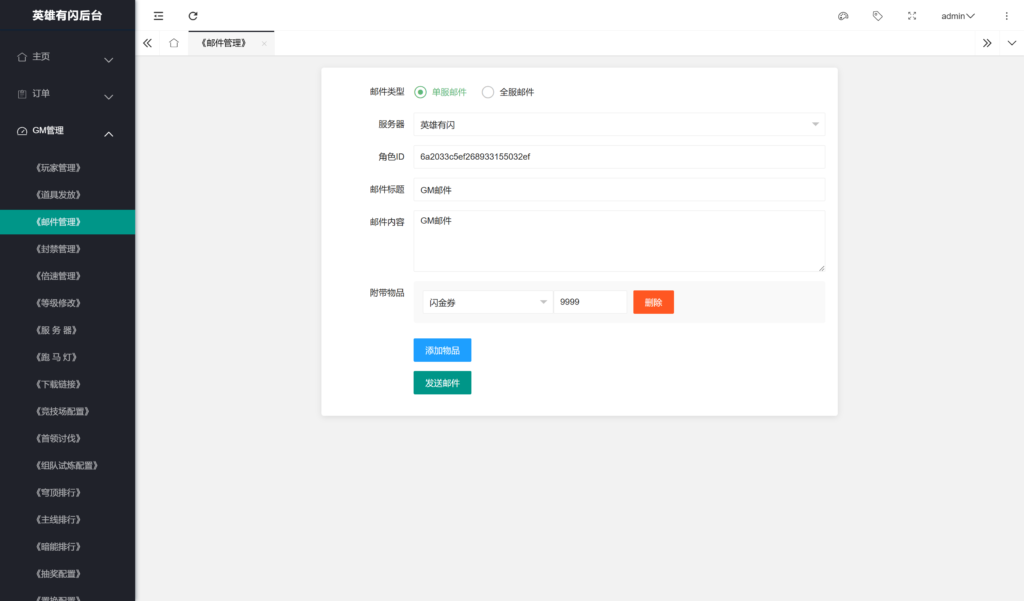Select the 单服邮件 radio button
1024x601 pixels.
(x=421, y=92)
